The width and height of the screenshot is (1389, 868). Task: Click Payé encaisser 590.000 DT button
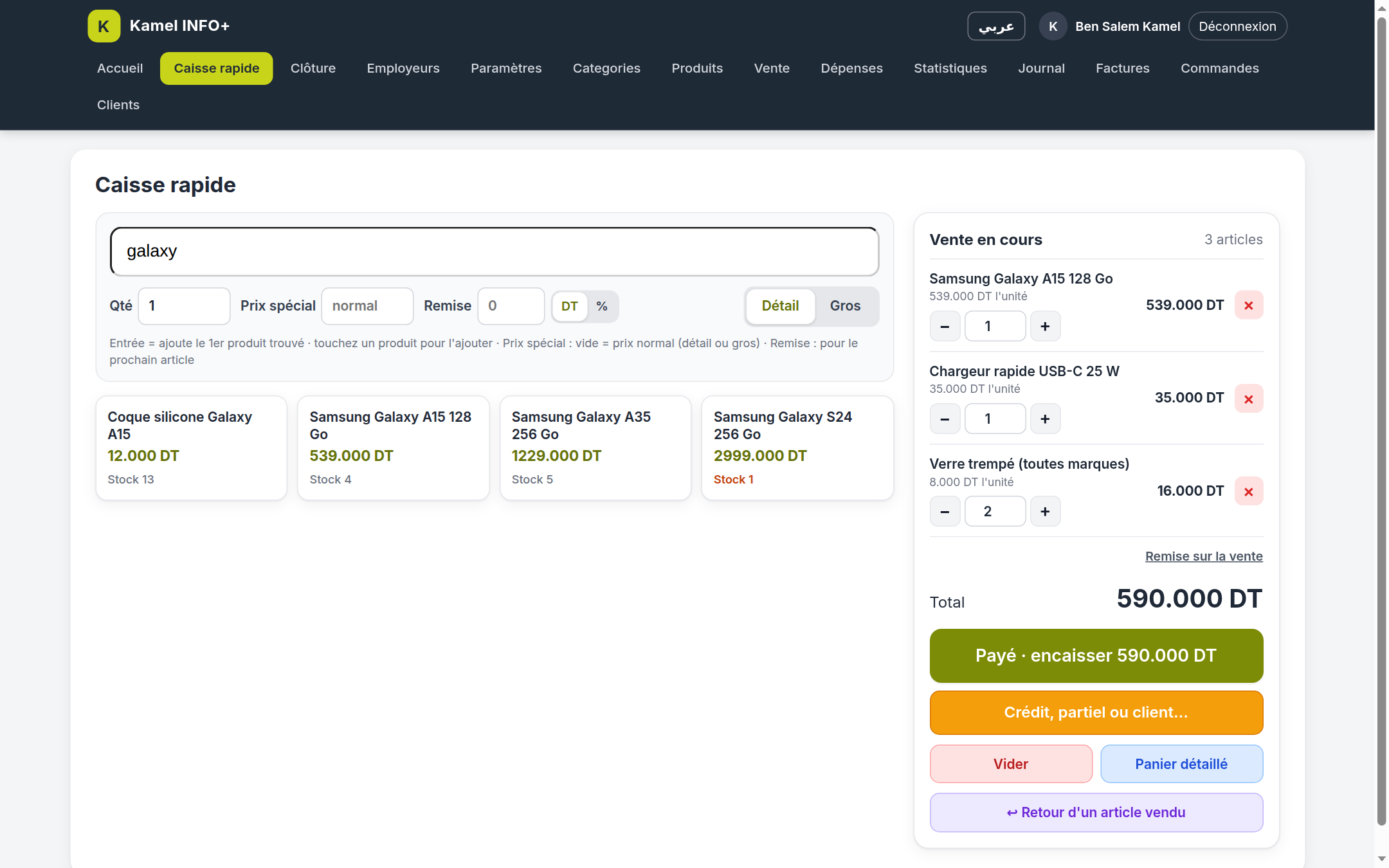click(1096, 656)
